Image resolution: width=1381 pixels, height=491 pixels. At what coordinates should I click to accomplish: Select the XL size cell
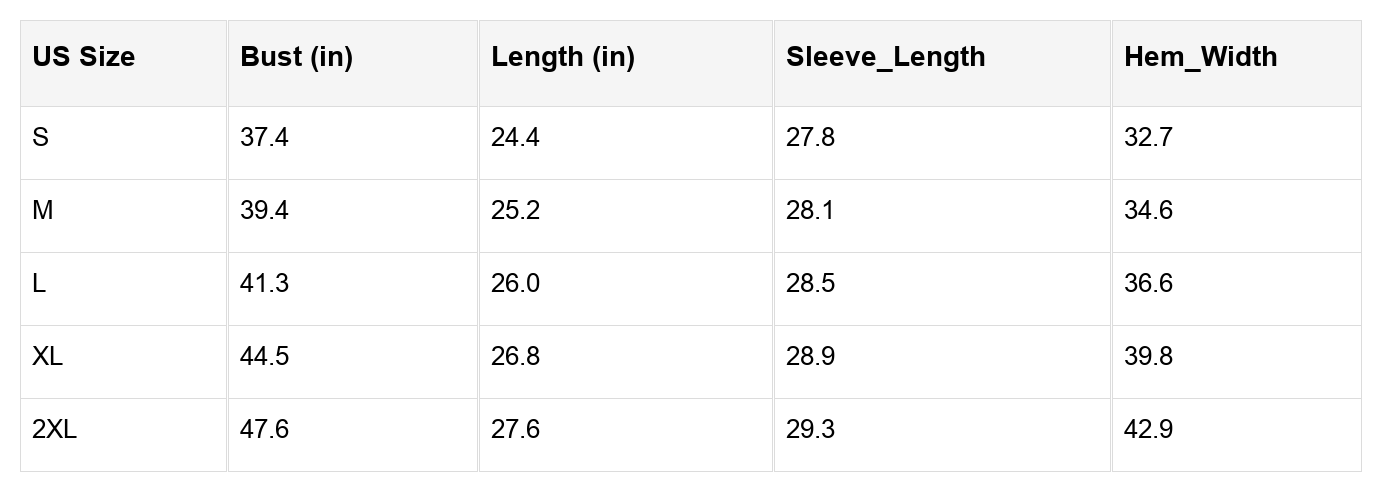[x=47, y=356]
